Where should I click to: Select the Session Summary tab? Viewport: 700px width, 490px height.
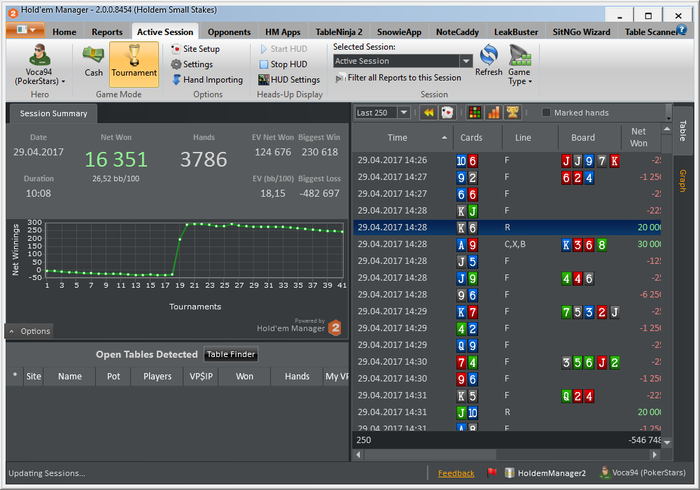[54, 114]
